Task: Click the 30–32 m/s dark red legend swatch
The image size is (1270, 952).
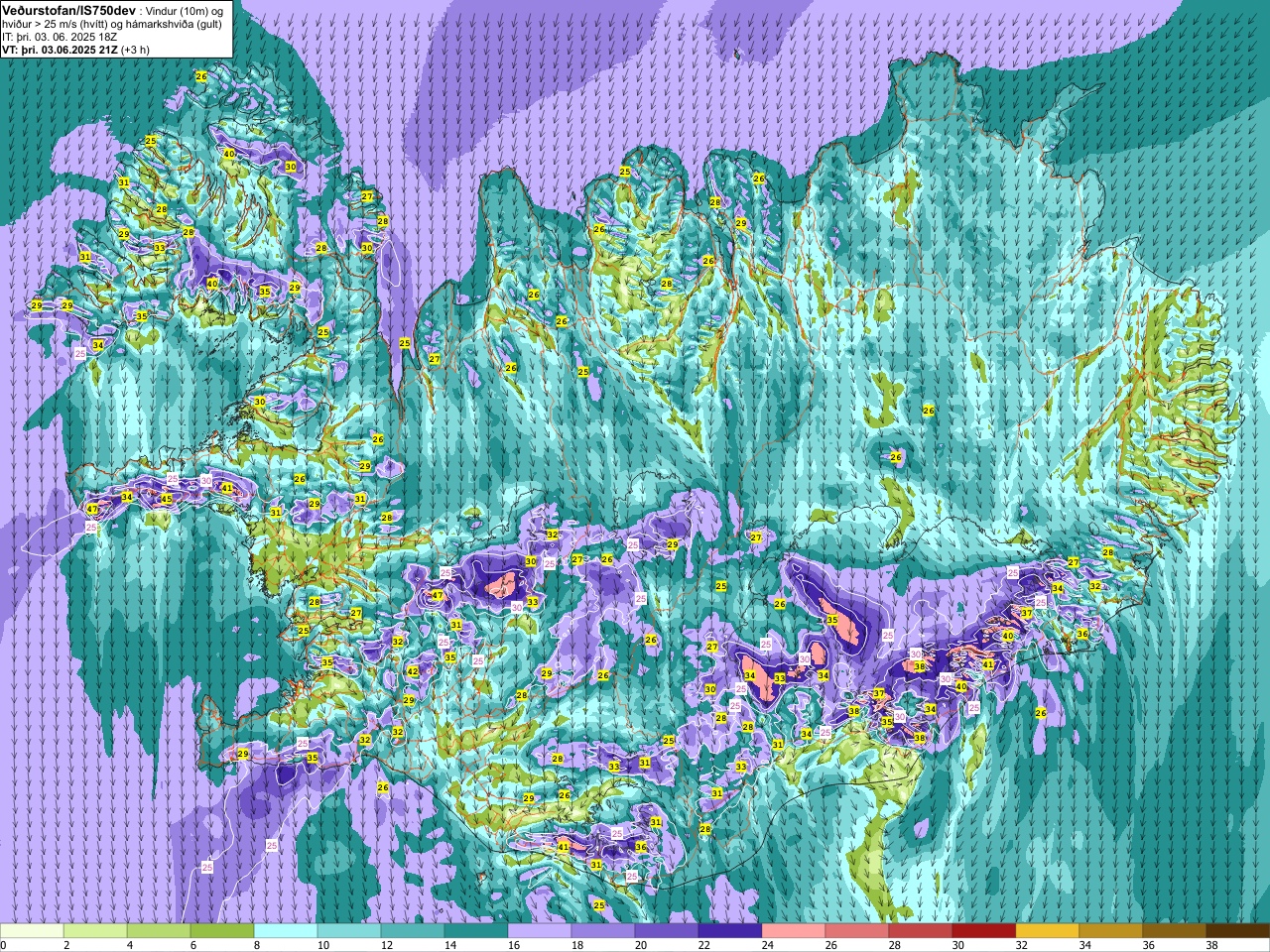Action: 984,931
